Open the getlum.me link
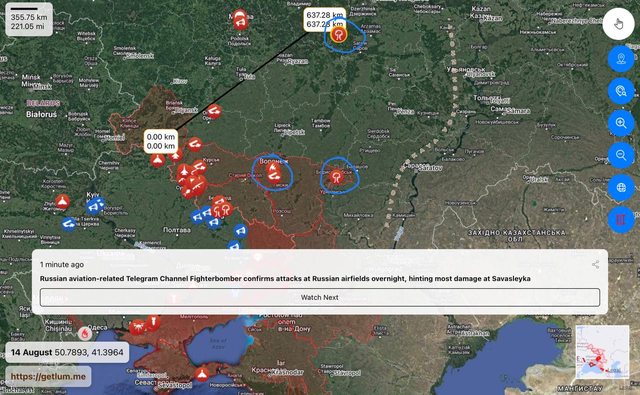 point(48,376)
